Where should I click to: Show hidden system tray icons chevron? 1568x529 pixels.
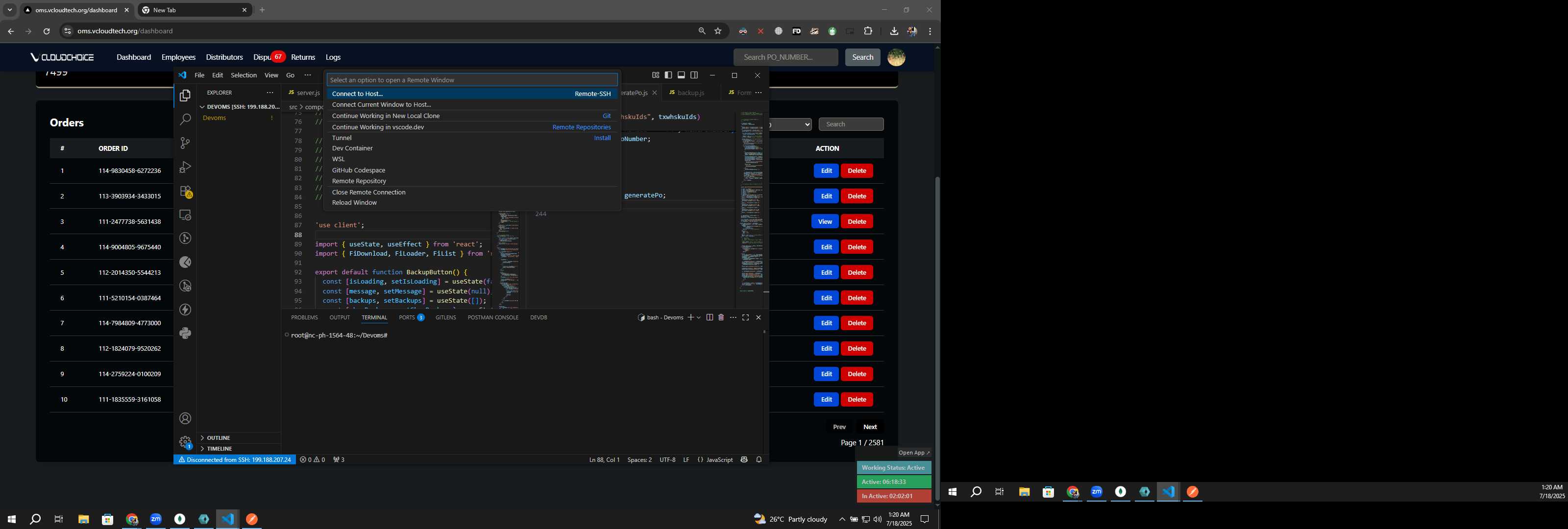(842, 519)
